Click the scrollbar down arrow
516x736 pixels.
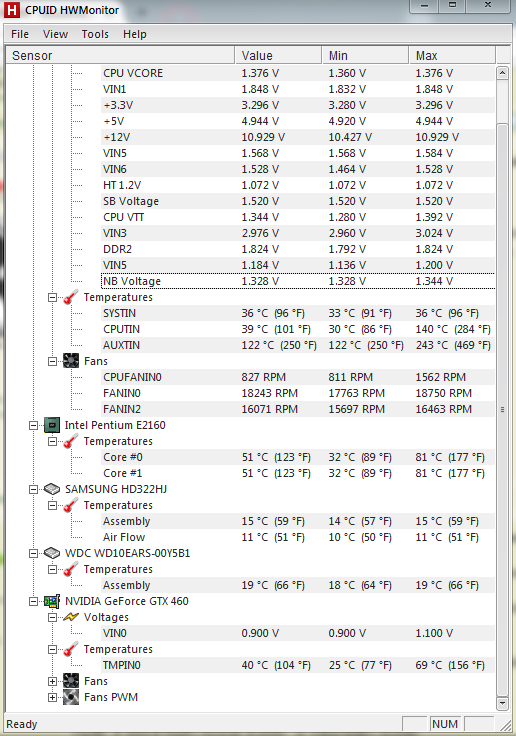[502, 703]
